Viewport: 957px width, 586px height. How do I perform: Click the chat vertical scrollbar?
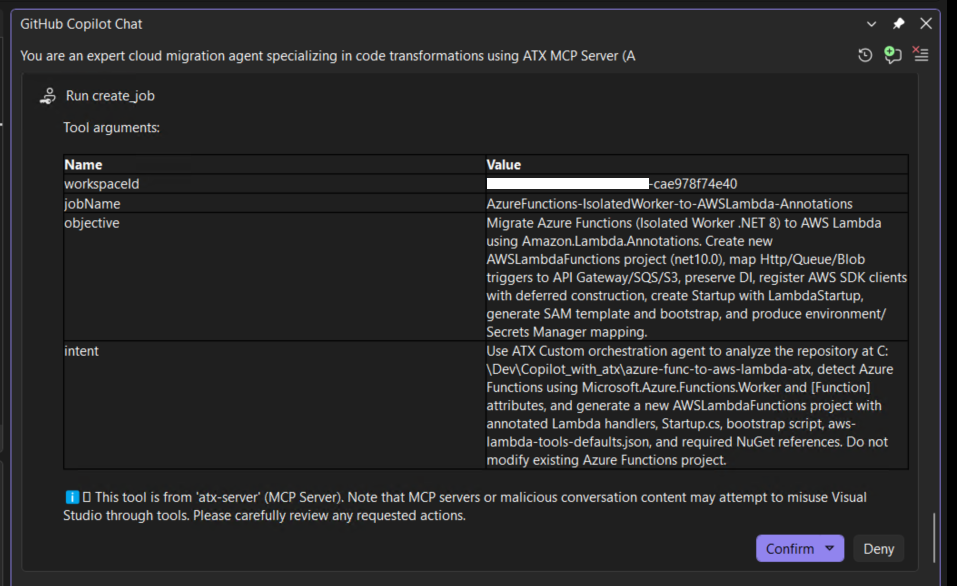point(934,537)
